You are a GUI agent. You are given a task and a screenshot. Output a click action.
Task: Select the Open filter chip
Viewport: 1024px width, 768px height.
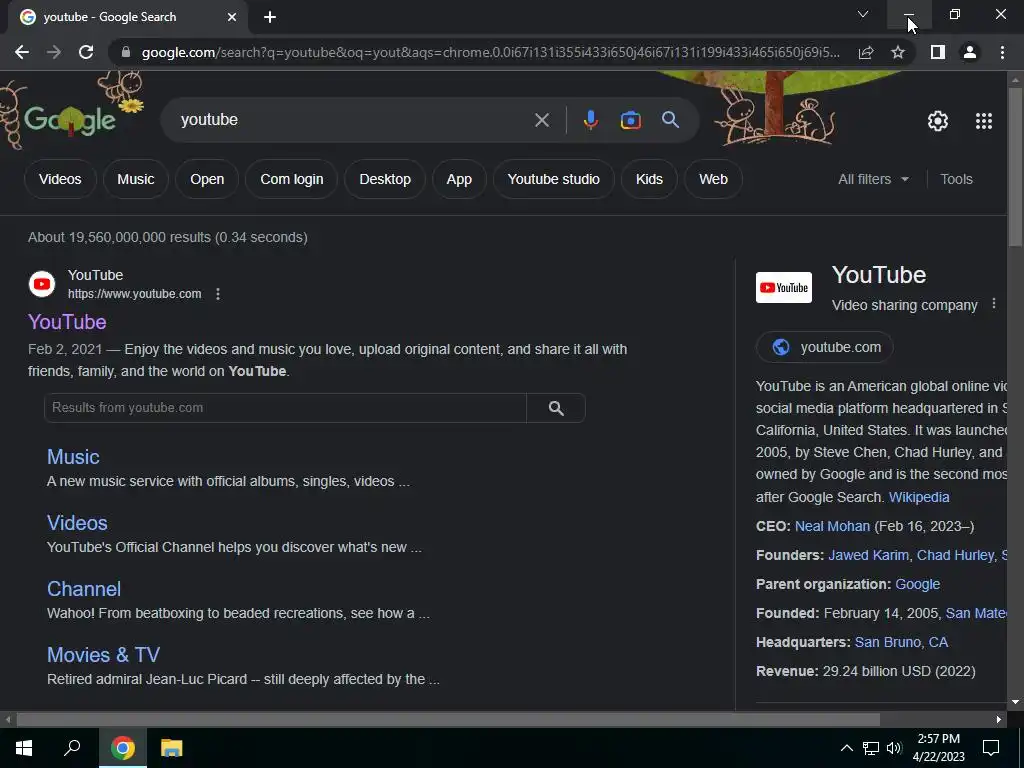pyautogui.click(x=207, y=179)
